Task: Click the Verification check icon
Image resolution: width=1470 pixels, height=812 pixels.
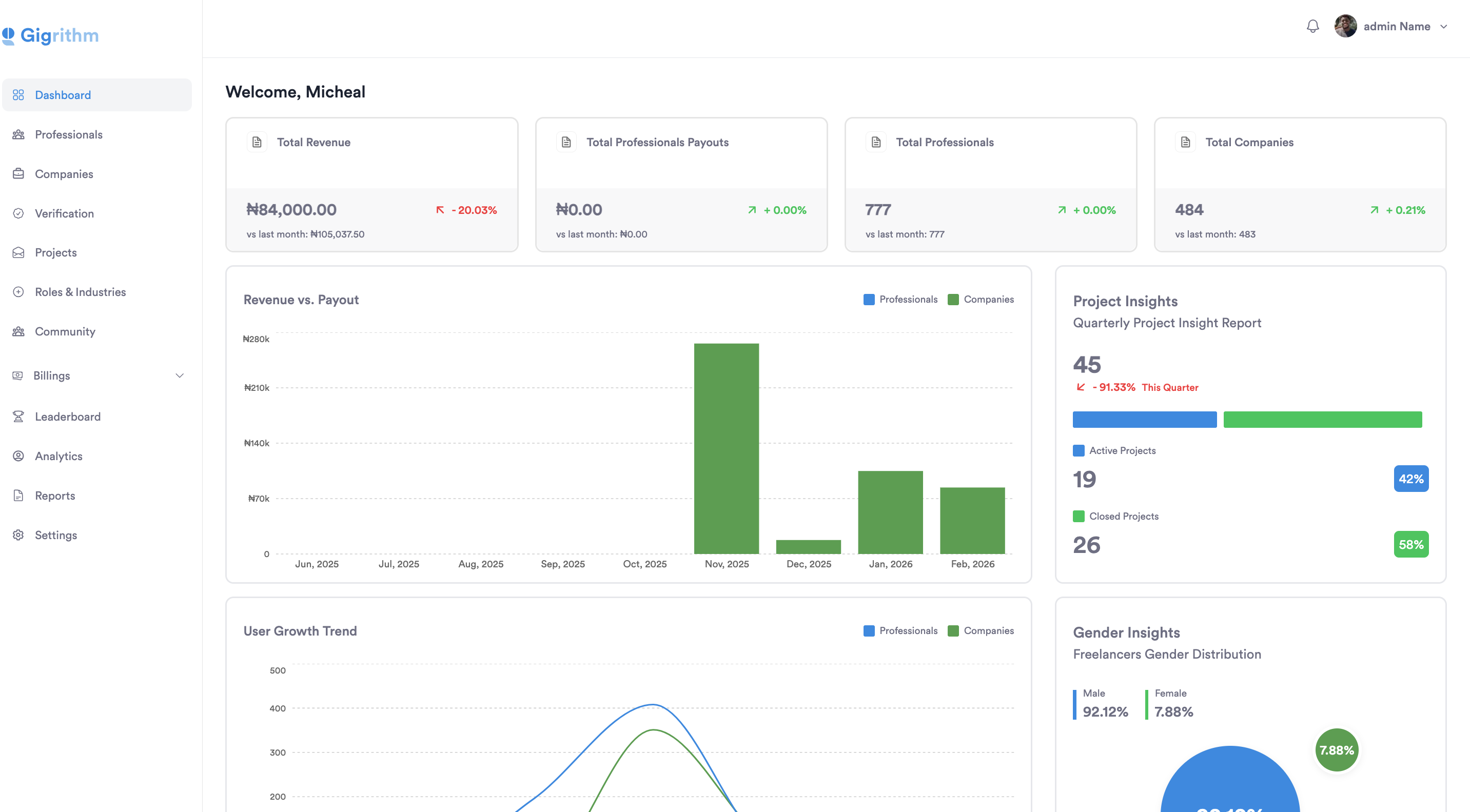Action: [x=18, y=213]
